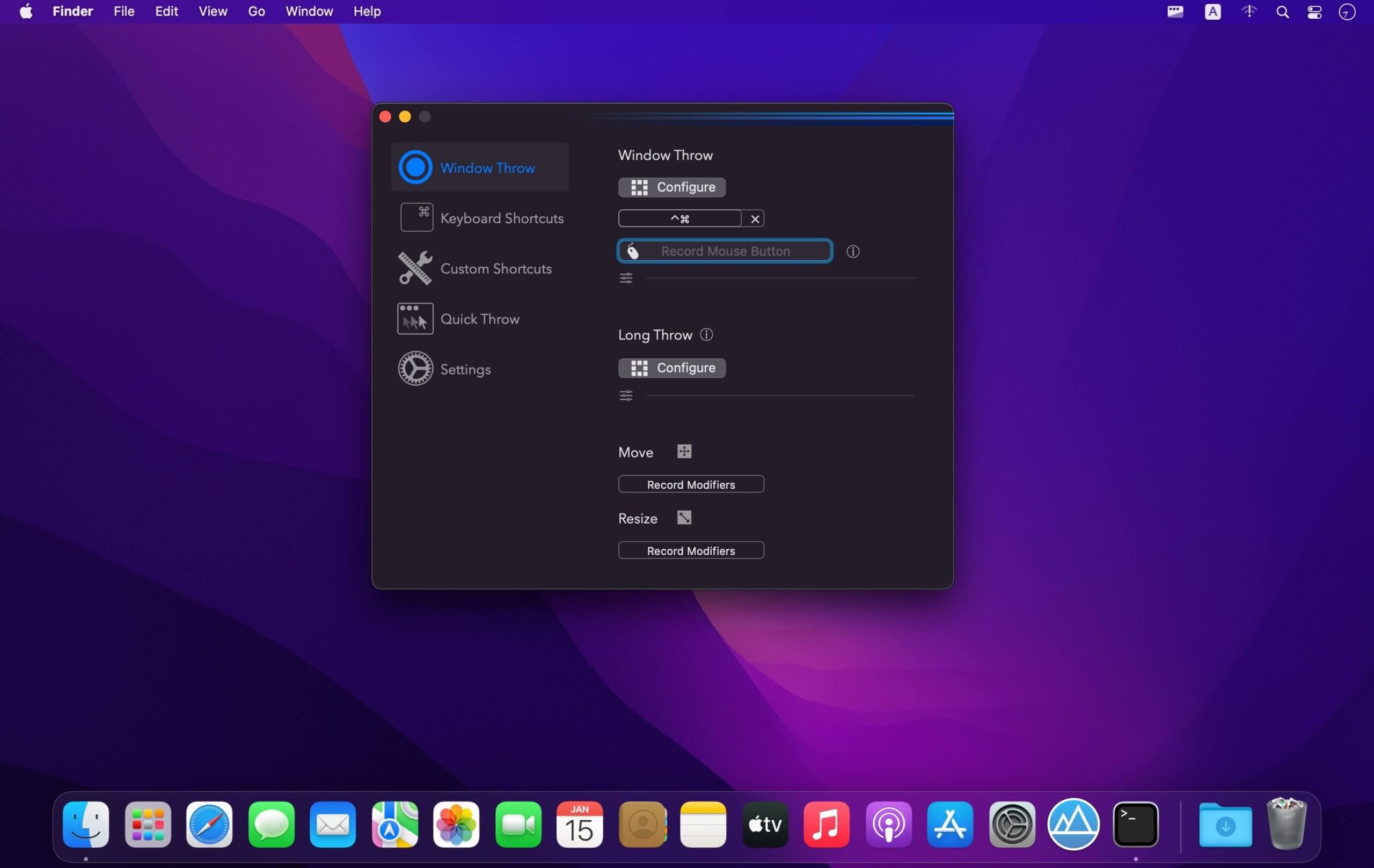Open the Window menu in the menu bar
The image size is (1374, 868).
pos(309,11)
